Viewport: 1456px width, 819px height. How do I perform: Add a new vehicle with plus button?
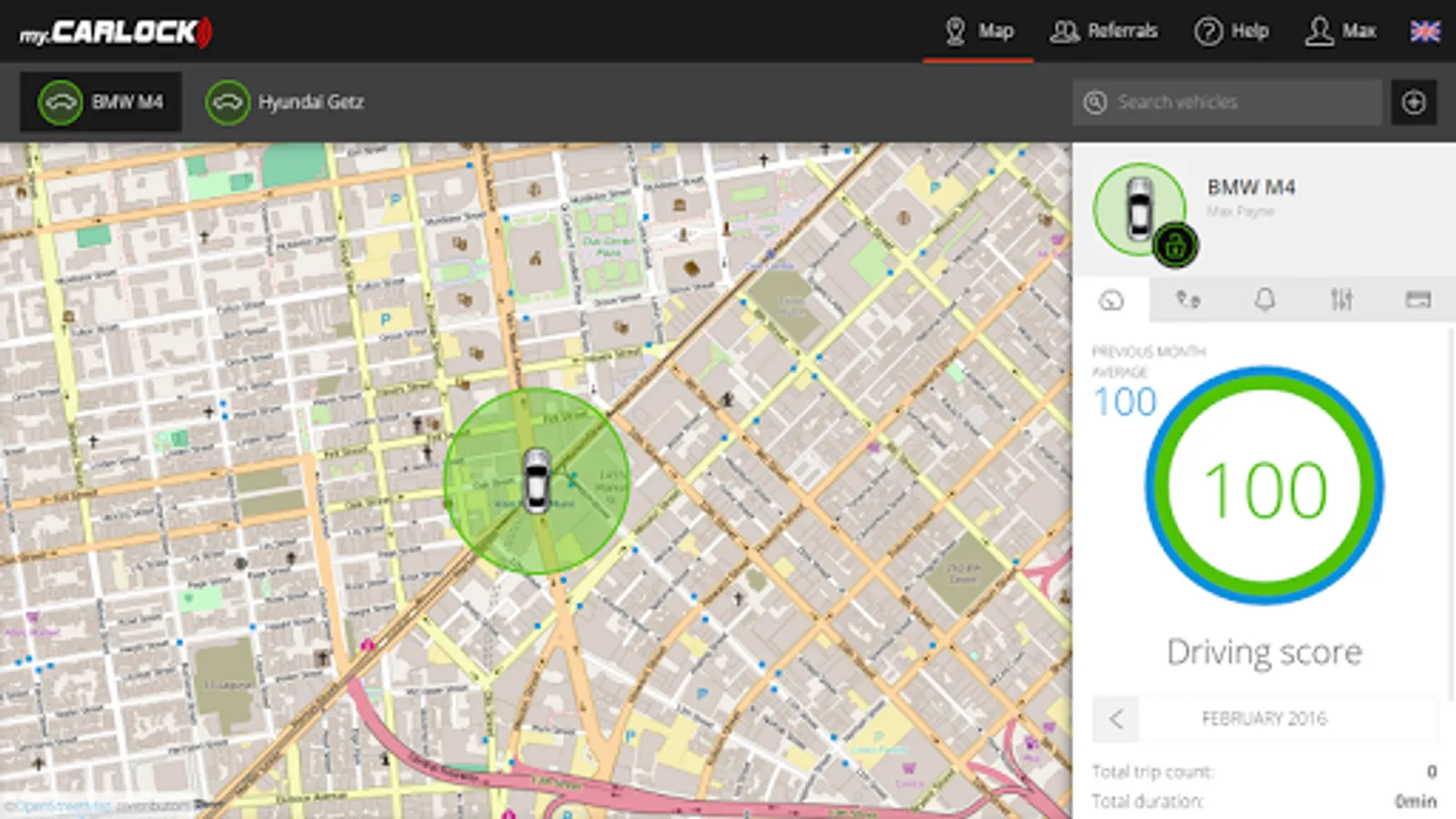click(x=1414, y=102)
